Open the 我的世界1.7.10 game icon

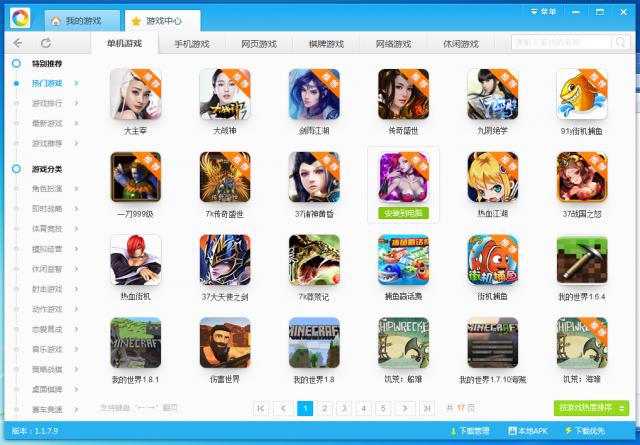click(493, 343)
